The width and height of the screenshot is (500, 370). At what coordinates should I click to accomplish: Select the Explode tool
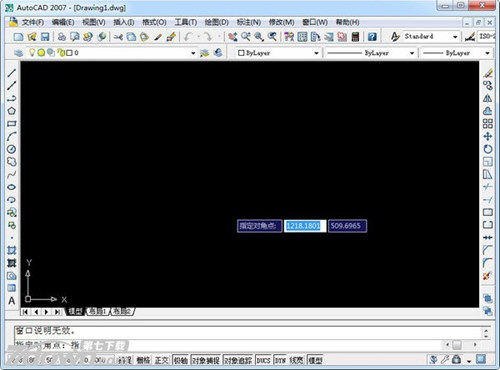click(x=487, y=276)
